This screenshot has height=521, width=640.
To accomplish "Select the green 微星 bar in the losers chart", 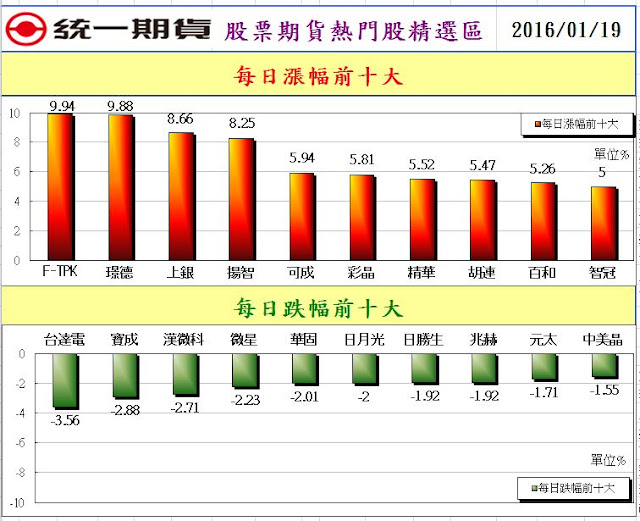I will click(x=246, y=371).
